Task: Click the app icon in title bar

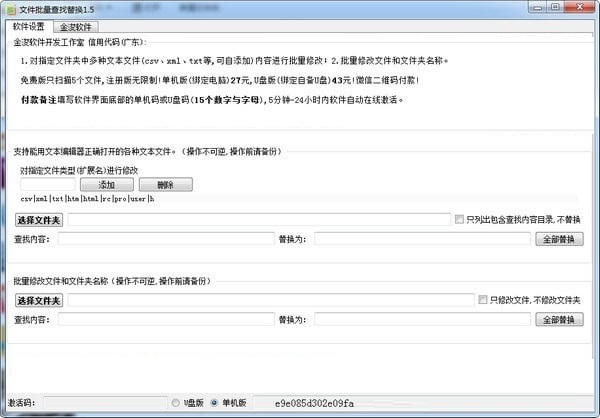Action: [x=10, y=10]
